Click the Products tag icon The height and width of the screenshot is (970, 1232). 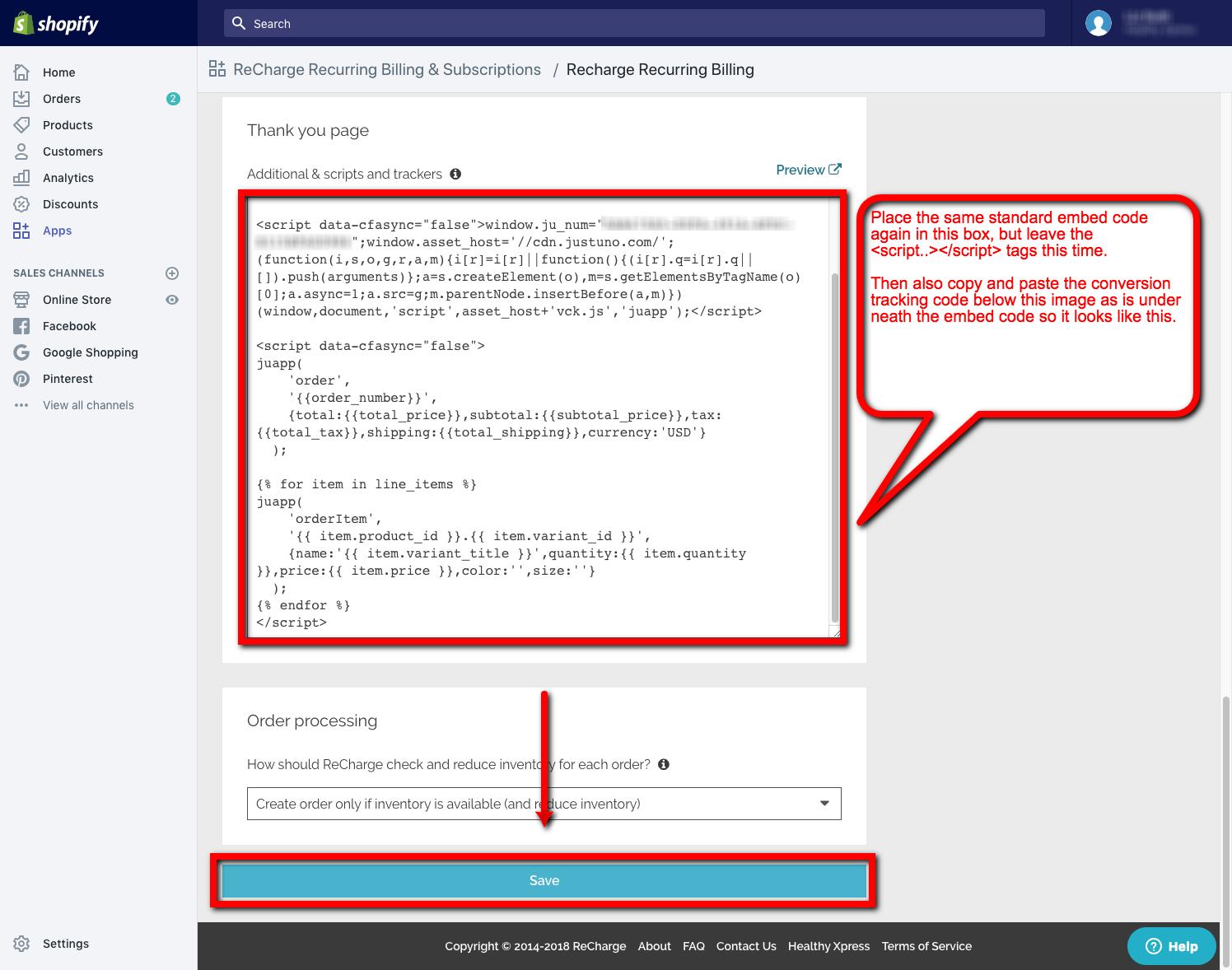coord(22,125)
